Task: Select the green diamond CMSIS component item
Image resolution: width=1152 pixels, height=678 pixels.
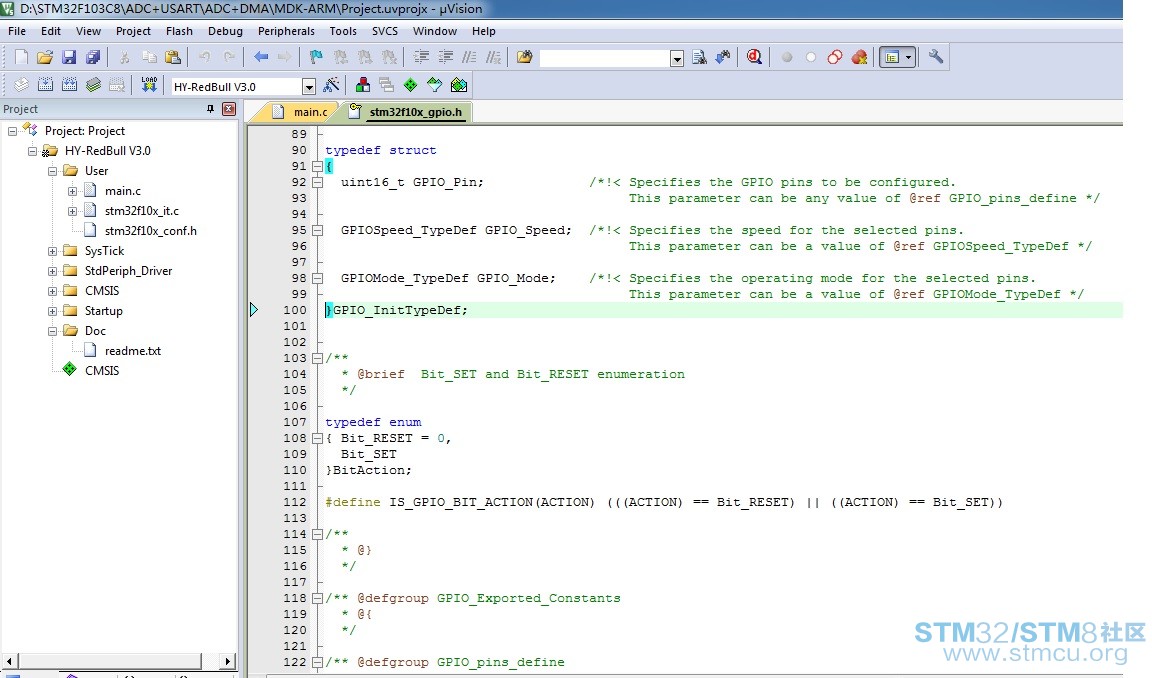Action: (x=101, y=371)
